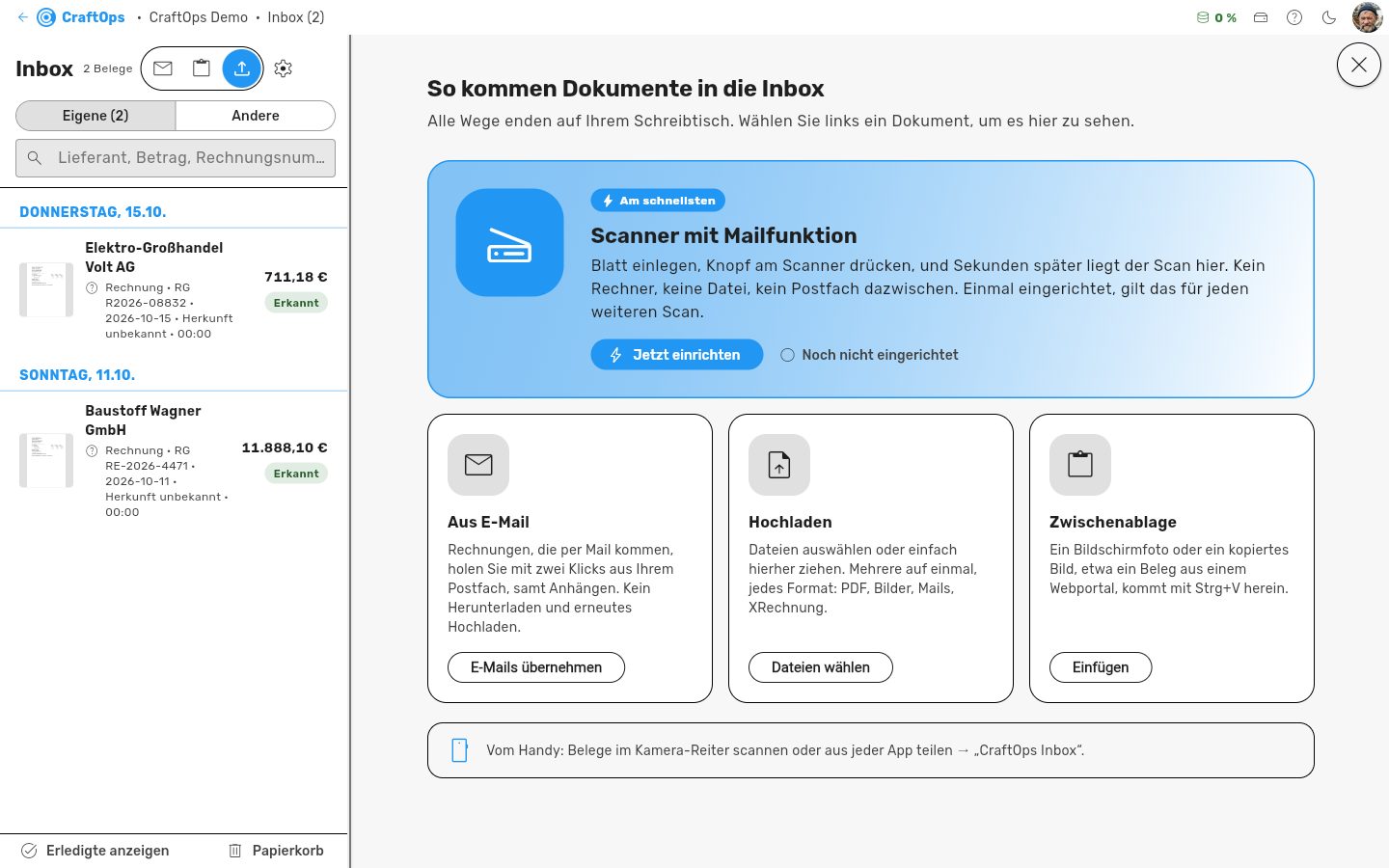This screenshot has width=1389, height=868.
Task: Click the phone icon in the Vom Handy hint
Action: point(460,750)
